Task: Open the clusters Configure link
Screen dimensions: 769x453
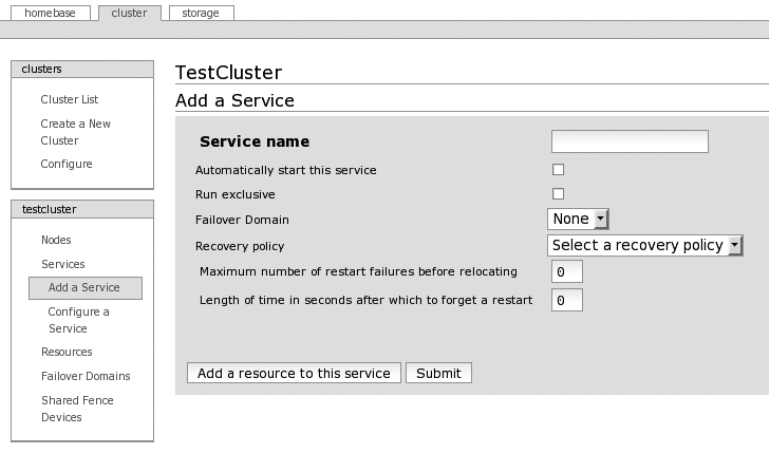Action: (66, 163)
